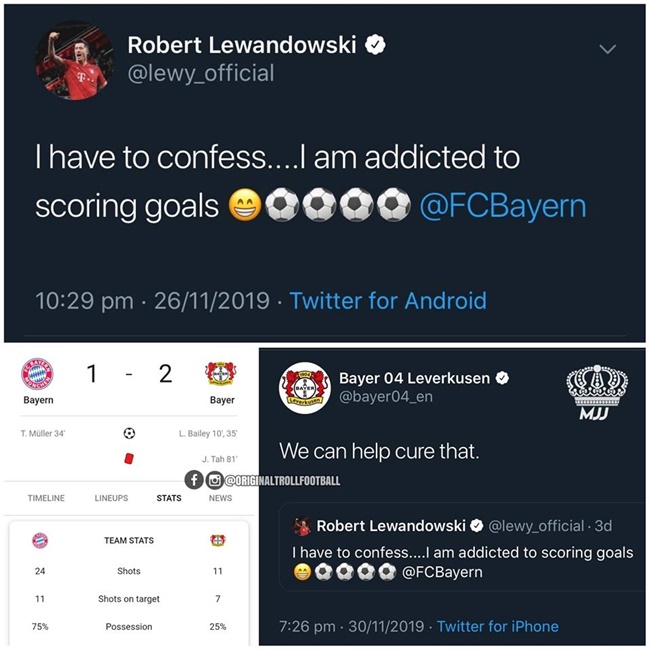Open the Twitter for Android source link

point(388,301)
